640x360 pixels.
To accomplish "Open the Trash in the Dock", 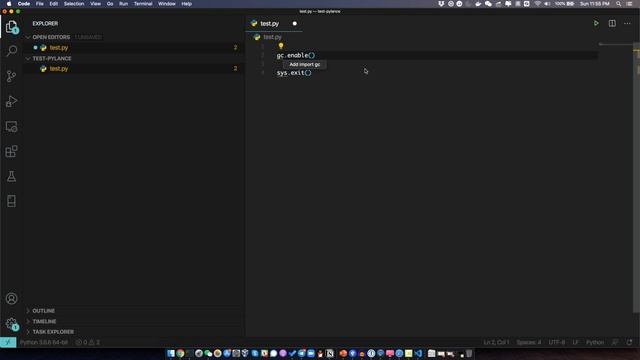I will (469, 353).
